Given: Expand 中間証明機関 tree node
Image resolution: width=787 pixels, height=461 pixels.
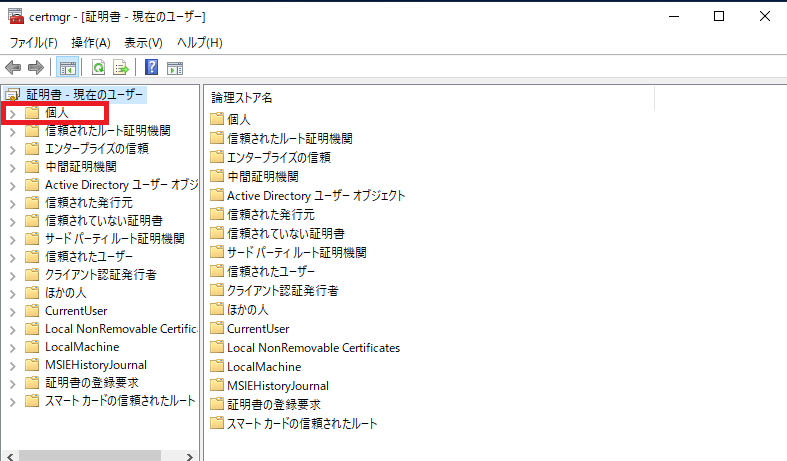Looking at the screenshot, I should coord(13,168).
